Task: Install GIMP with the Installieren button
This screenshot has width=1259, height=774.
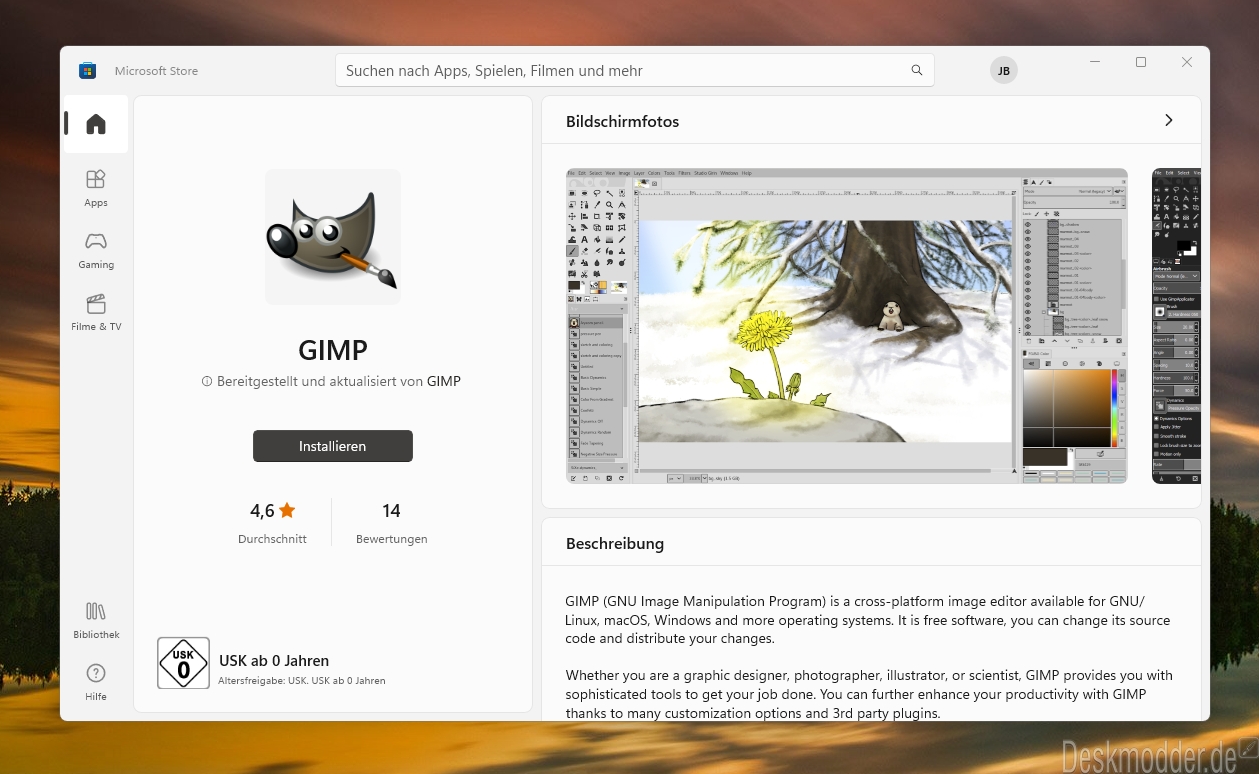Action: (333, 446)
